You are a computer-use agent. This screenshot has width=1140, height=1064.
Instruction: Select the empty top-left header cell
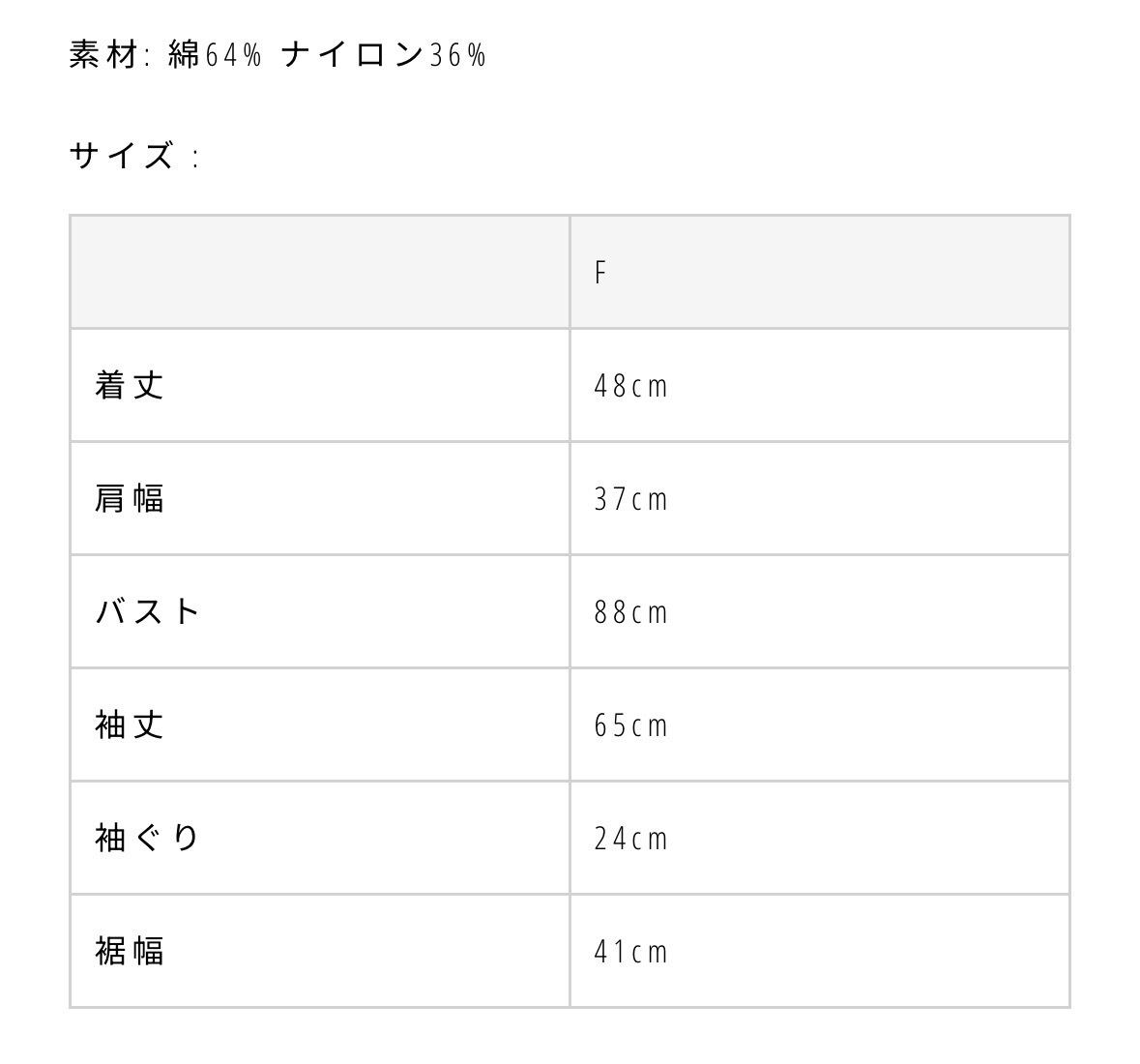[x=319, y=272]
